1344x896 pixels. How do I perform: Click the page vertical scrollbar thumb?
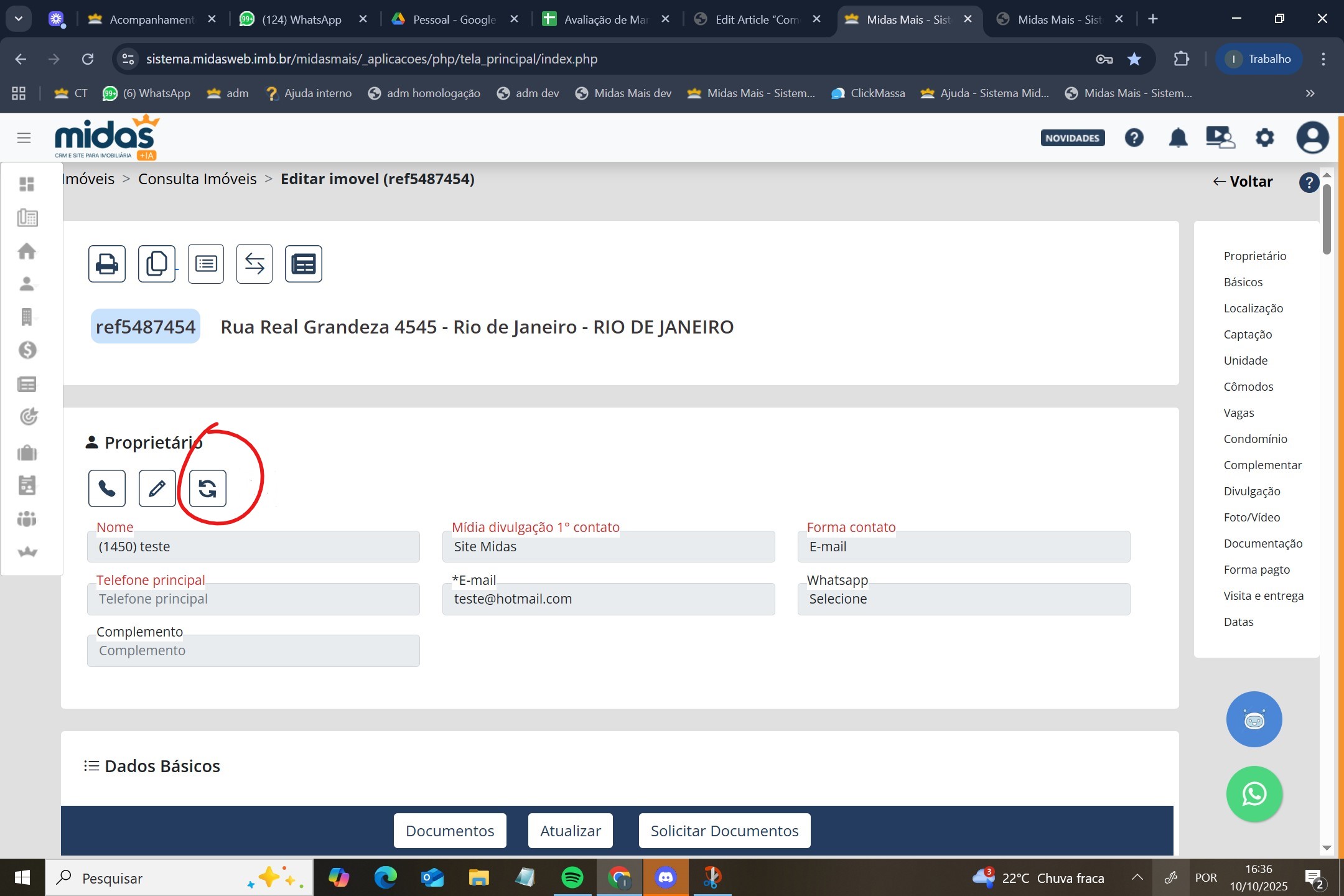[1327, 218]
